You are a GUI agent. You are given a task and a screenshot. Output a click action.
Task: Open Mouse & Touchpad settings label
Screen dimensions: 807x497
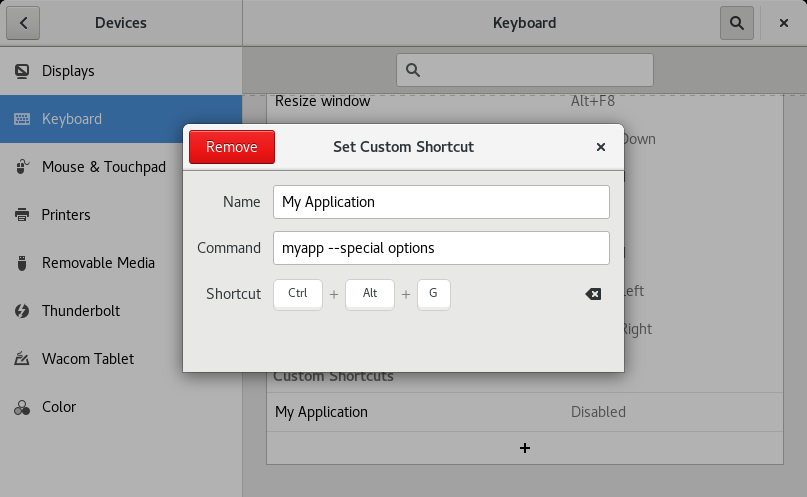point(103,167)
